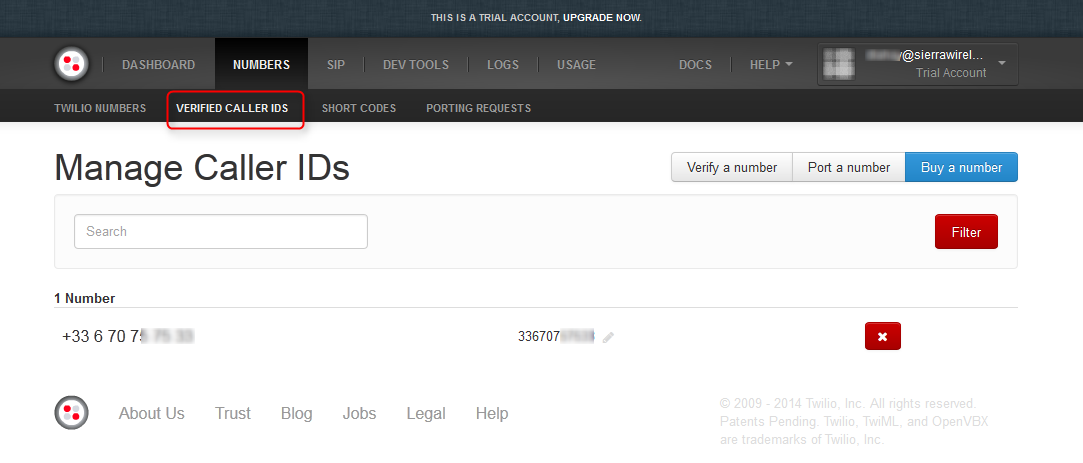The width and height of the screenshot is (1083, 463).
Task: Expand the Help dropdown menu
Action: point(770,65)
